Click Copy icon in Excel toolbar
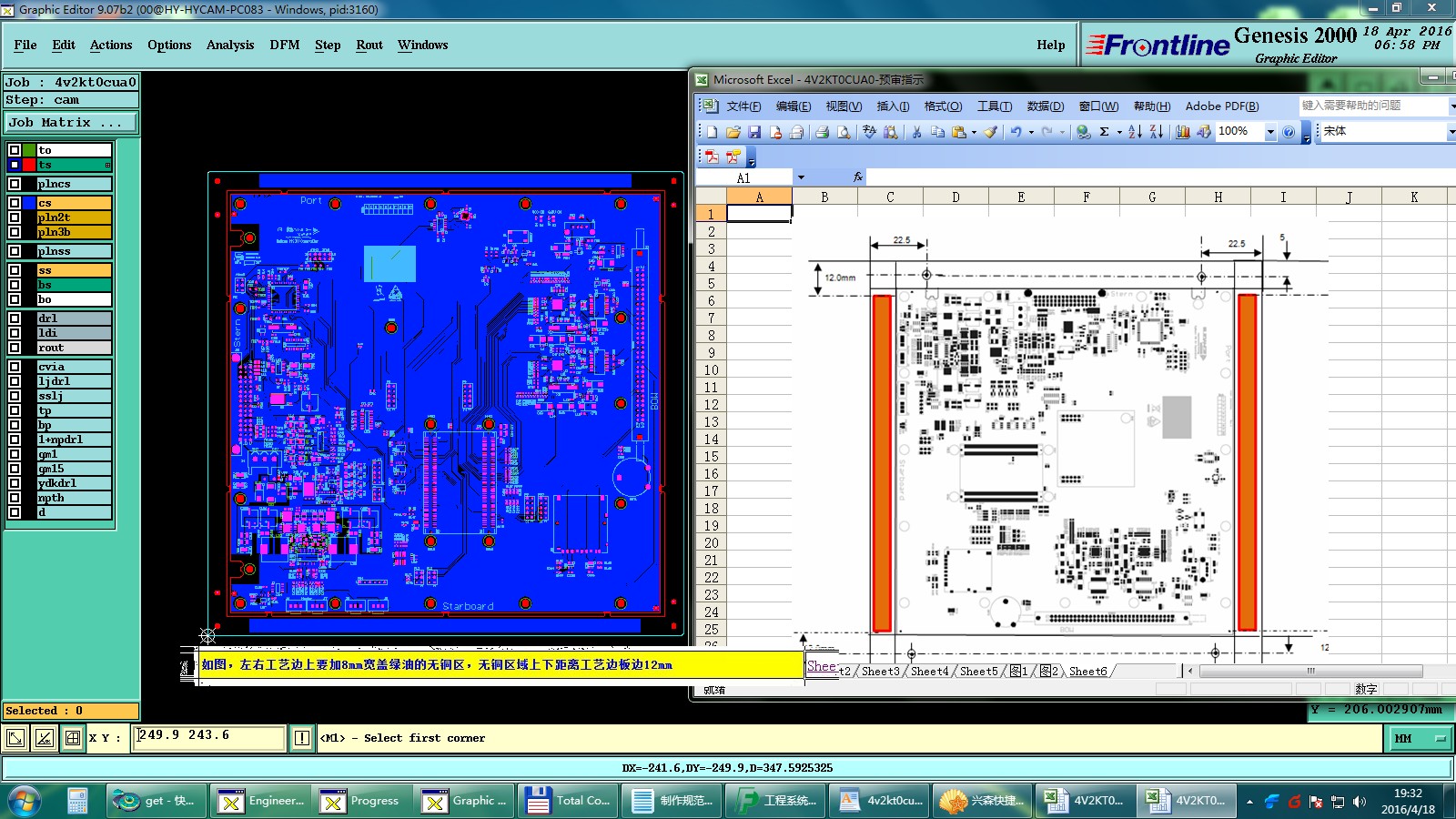Viewport: 1456px width, 819px height. pyautogui.click(x=937, y=132)
